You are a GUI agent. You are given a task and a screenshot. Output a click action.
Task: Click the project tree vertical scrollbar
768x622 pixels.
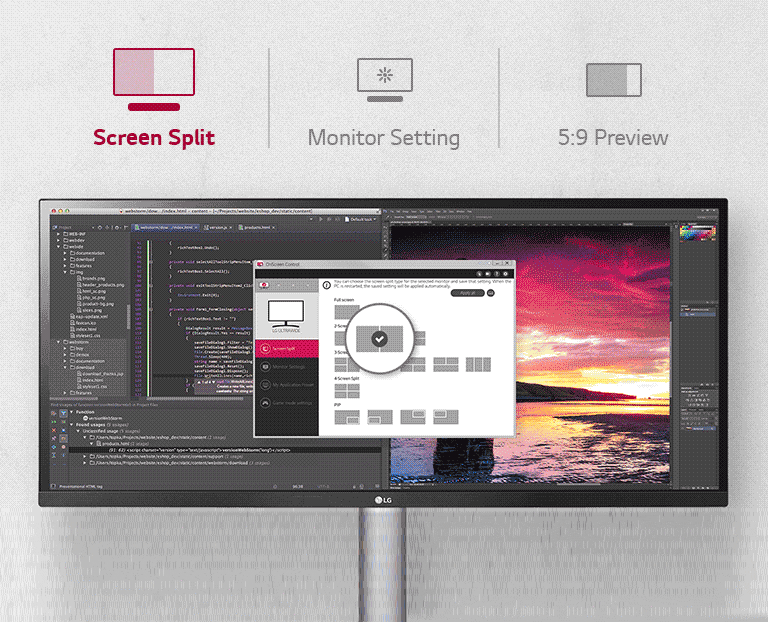(x=128, y=317)
